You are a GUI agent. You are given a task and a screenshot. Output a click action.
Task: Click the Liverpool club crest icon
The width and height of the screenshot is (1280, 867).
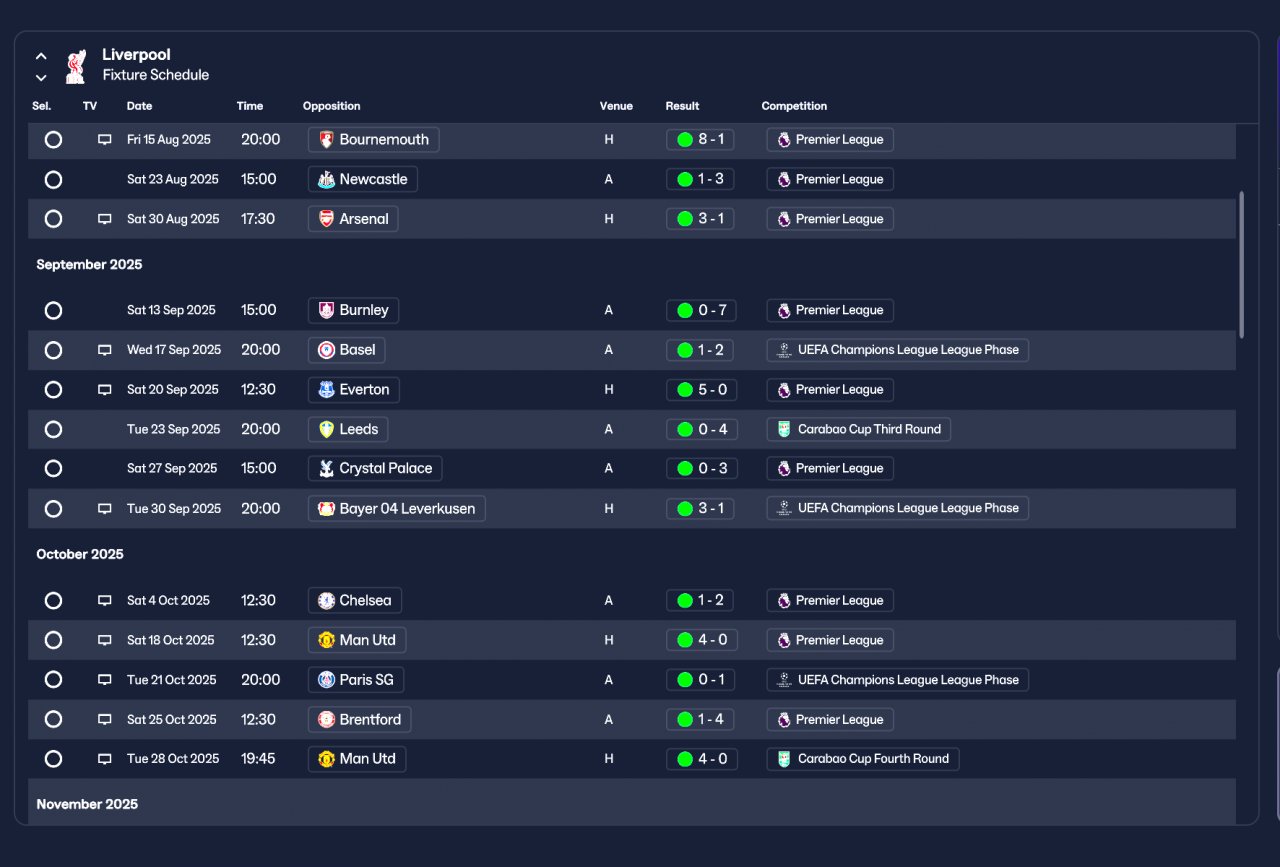tap(75, 67)
